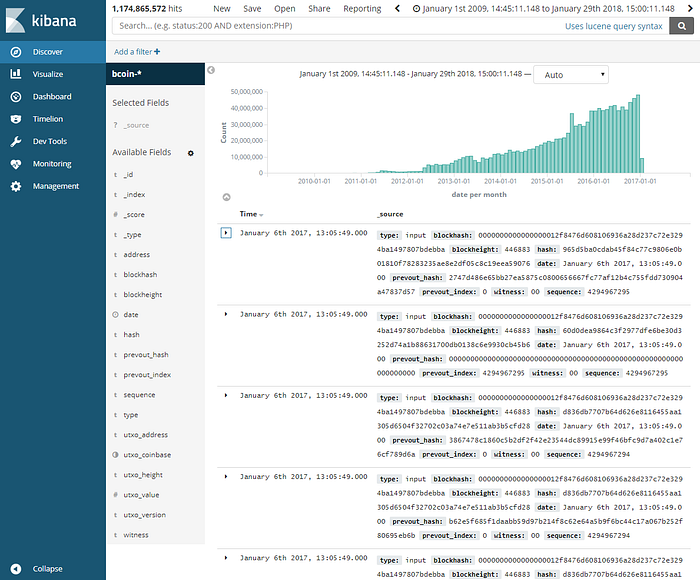700x580 pixels.
Task: Collapse the field sidebar with left arrow
Action: click(211, 70)
